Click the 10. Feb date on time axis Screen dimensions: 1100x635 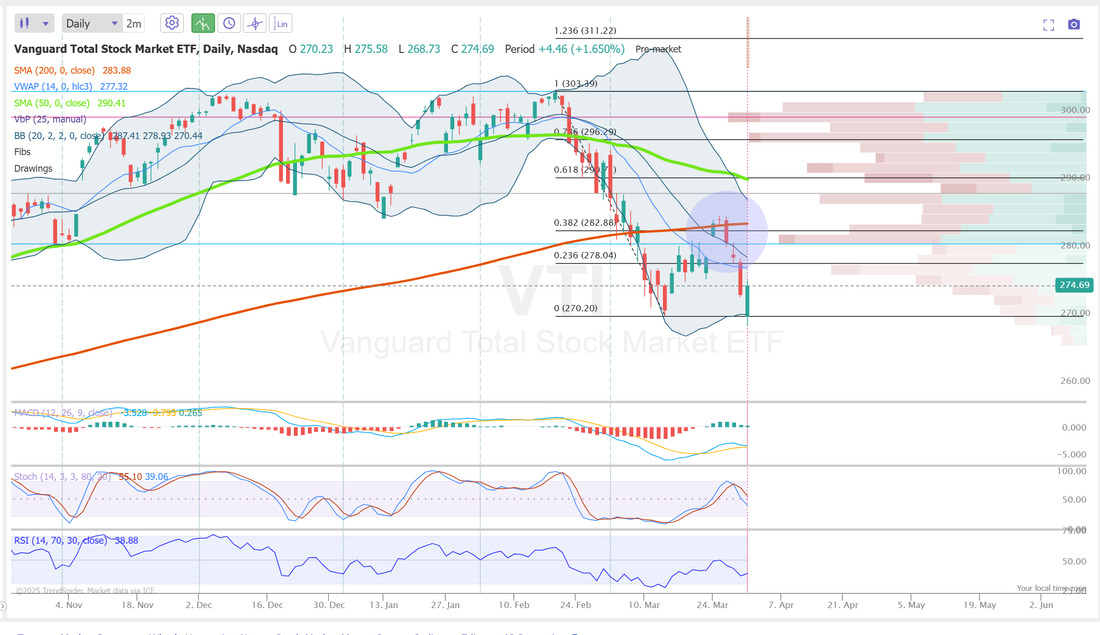(514, 605)
